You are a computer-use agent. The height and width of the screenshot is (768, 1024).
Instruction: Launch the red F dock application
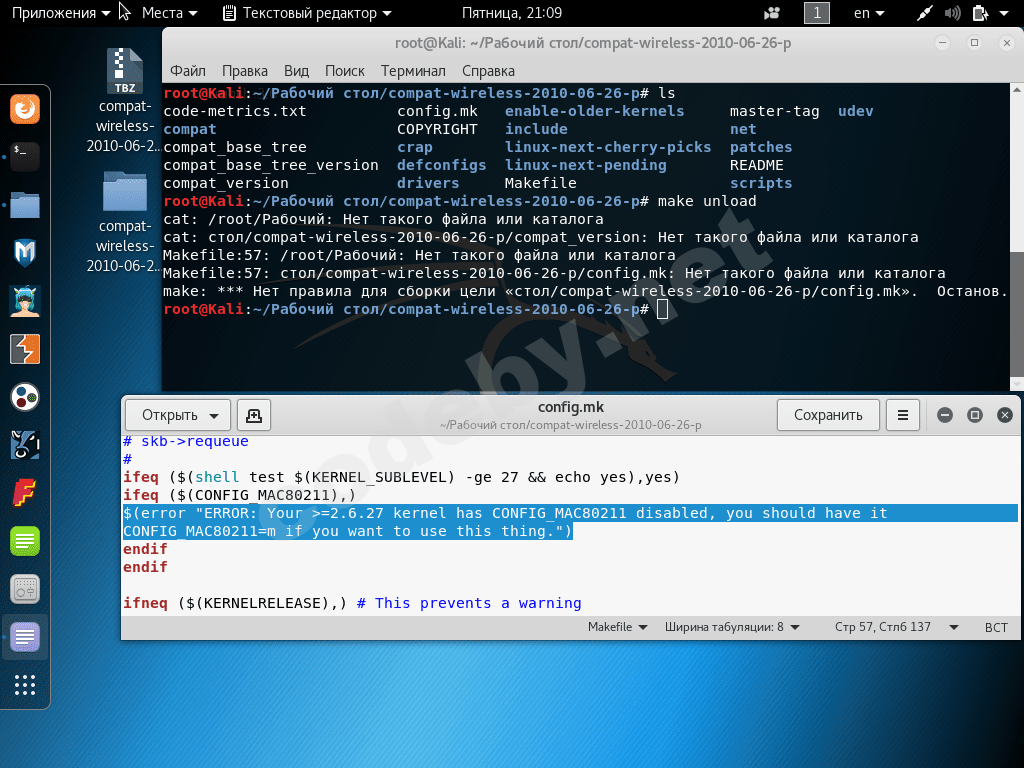(25, 493)
